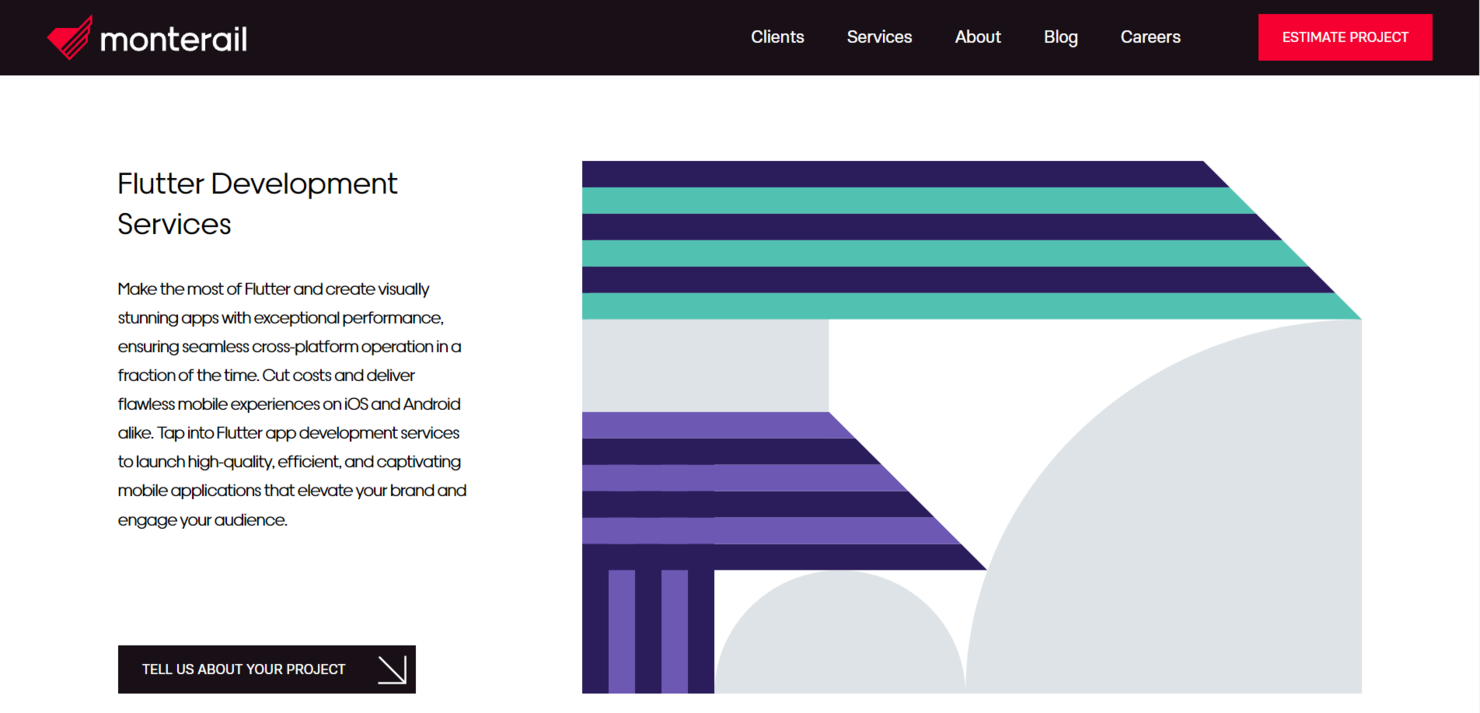Click Tell Us About Your Project text
Screen dimensions: 1480x713
pyautogui.click(x=243, y=669)
